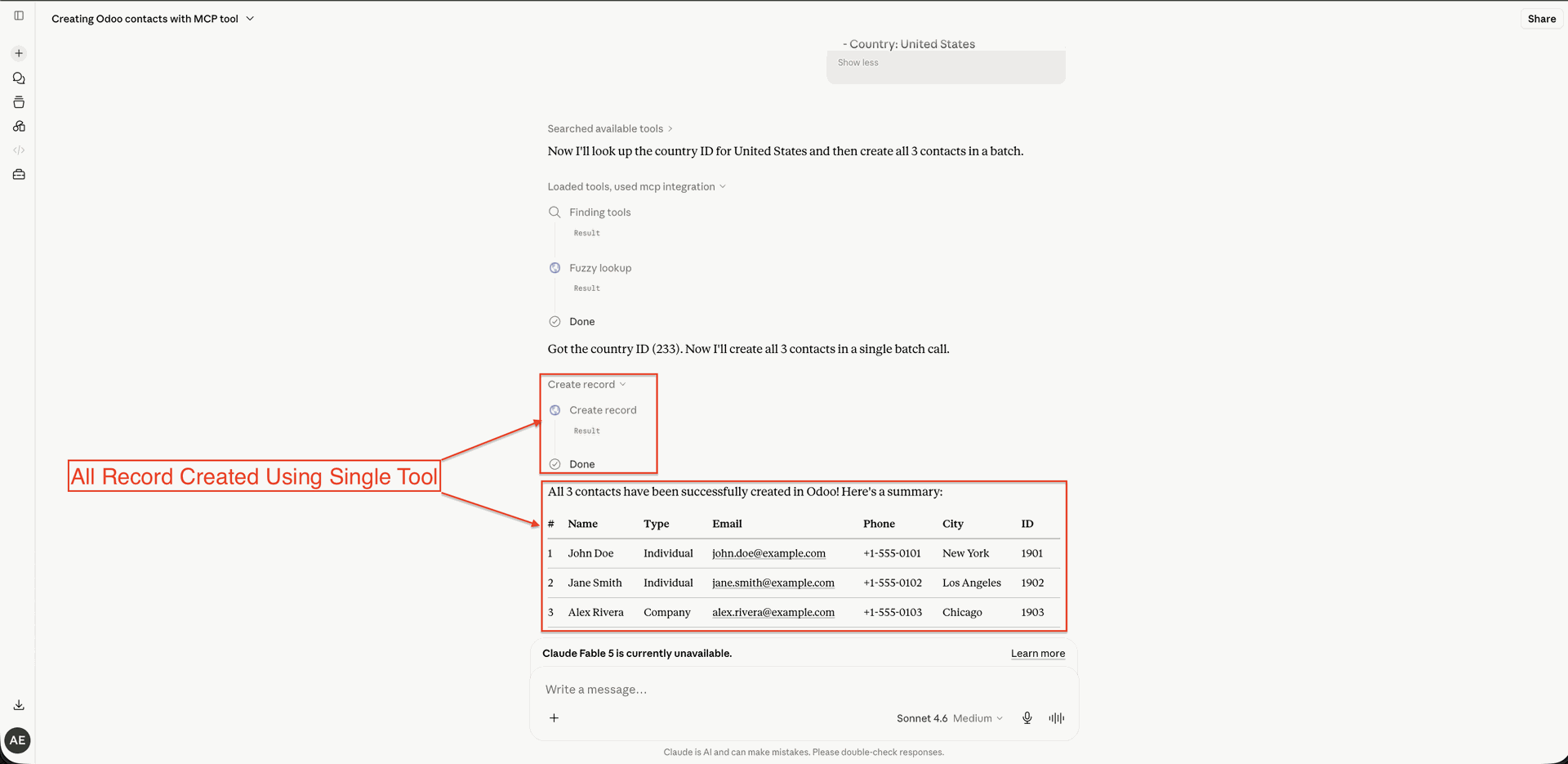Image resolution: width=1568 pixels, height=764 pixels.
Task: Click the Done status after Fuzzy lookup
Action: tap(581, 322)
